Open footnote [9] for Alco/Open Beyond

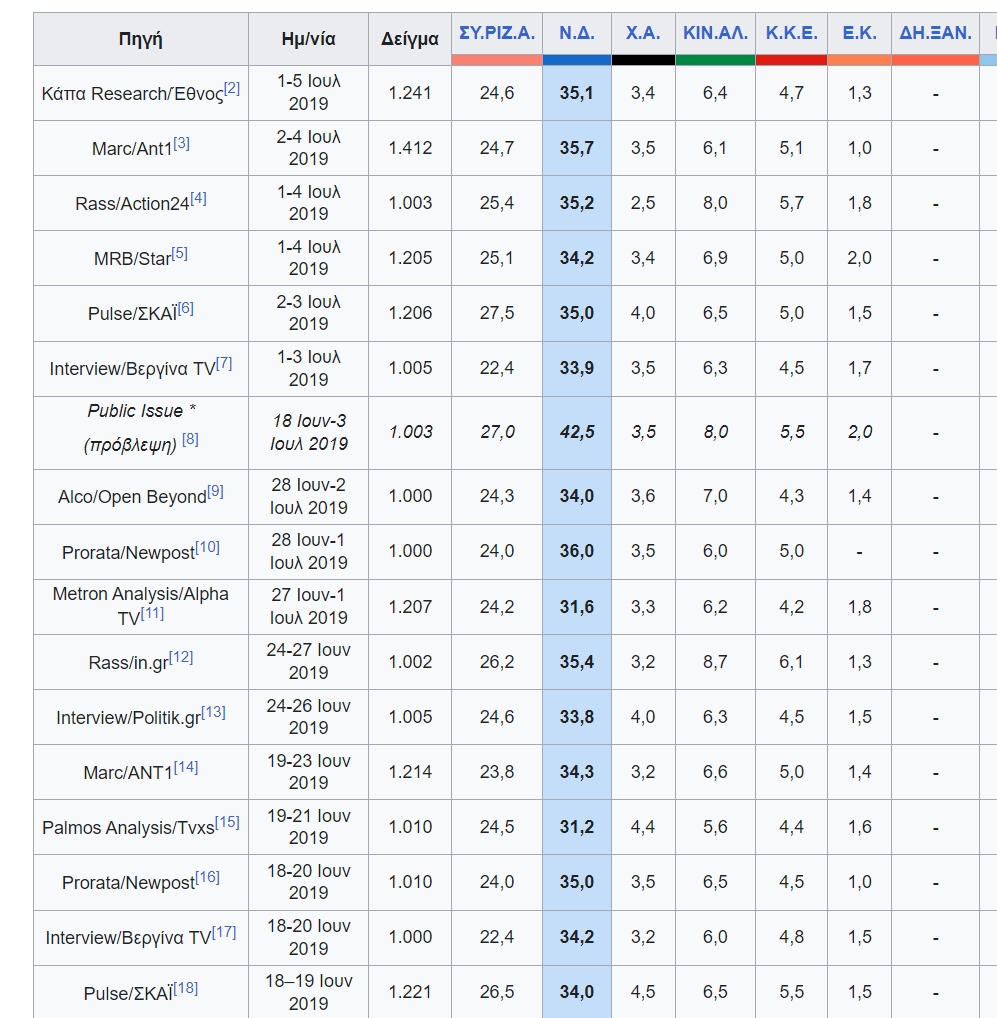[x=215, y=491]
